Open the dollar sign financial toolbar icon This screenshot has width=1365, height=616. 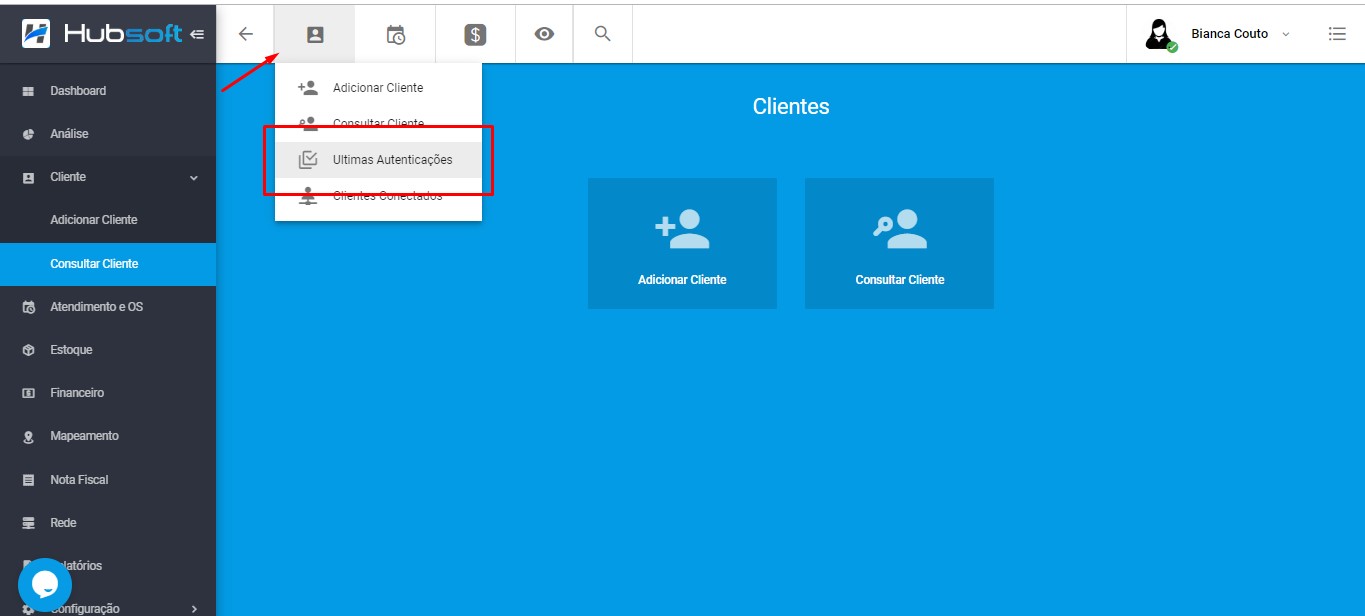[x=475, y=34]
